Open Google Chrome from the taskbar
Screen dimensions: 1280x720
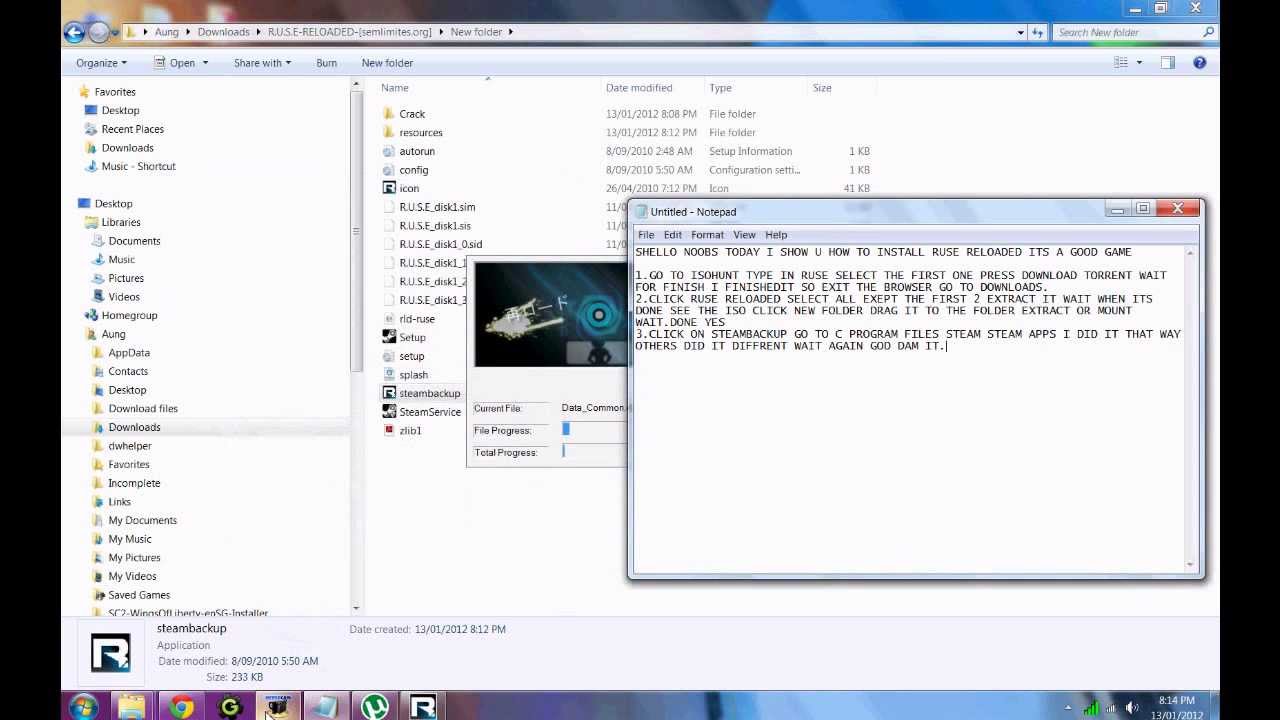[181, 707]
